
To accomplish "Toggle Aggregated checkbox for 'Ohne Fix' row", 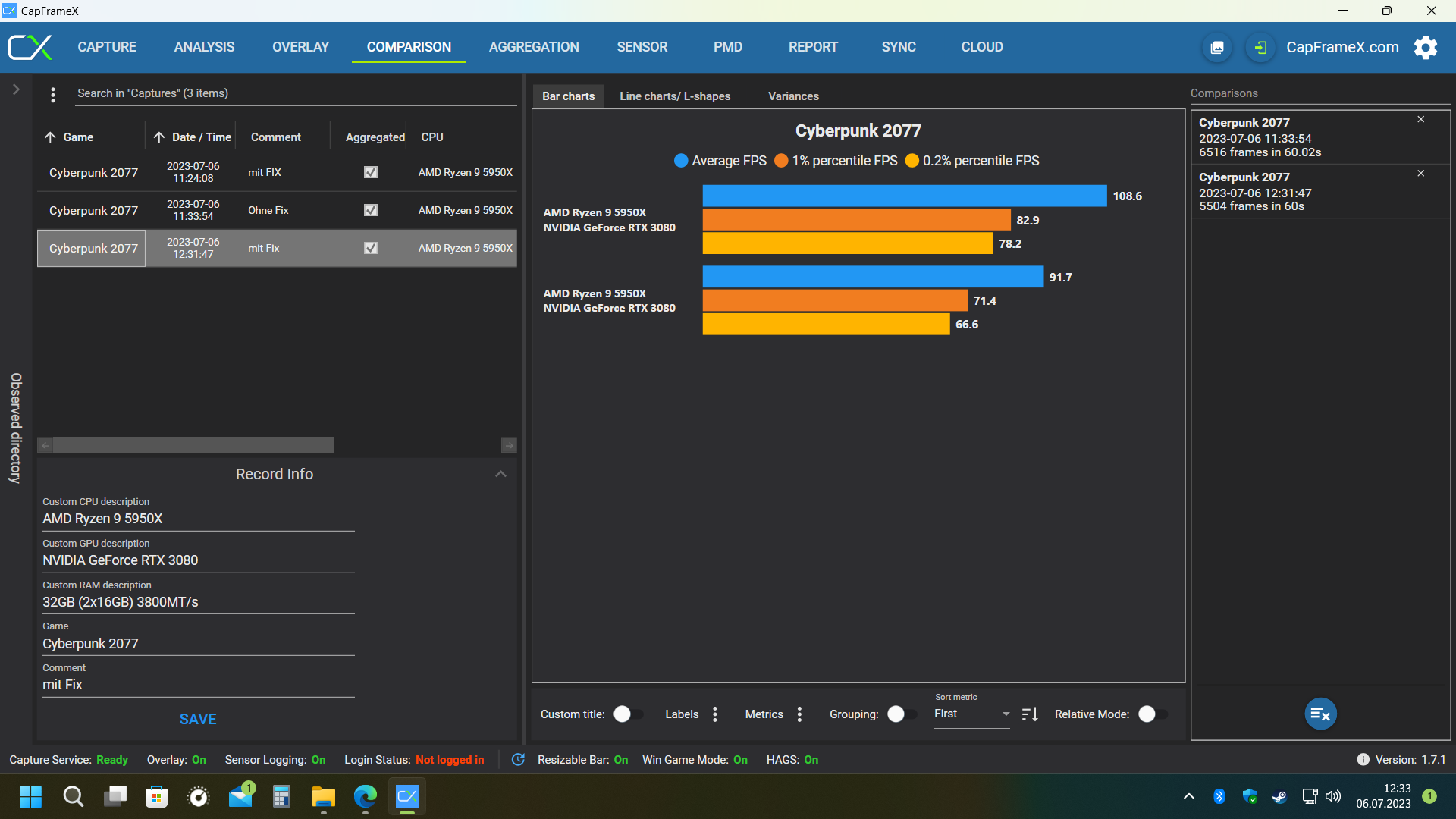I will pyautogui.click(x=371, y=211).
